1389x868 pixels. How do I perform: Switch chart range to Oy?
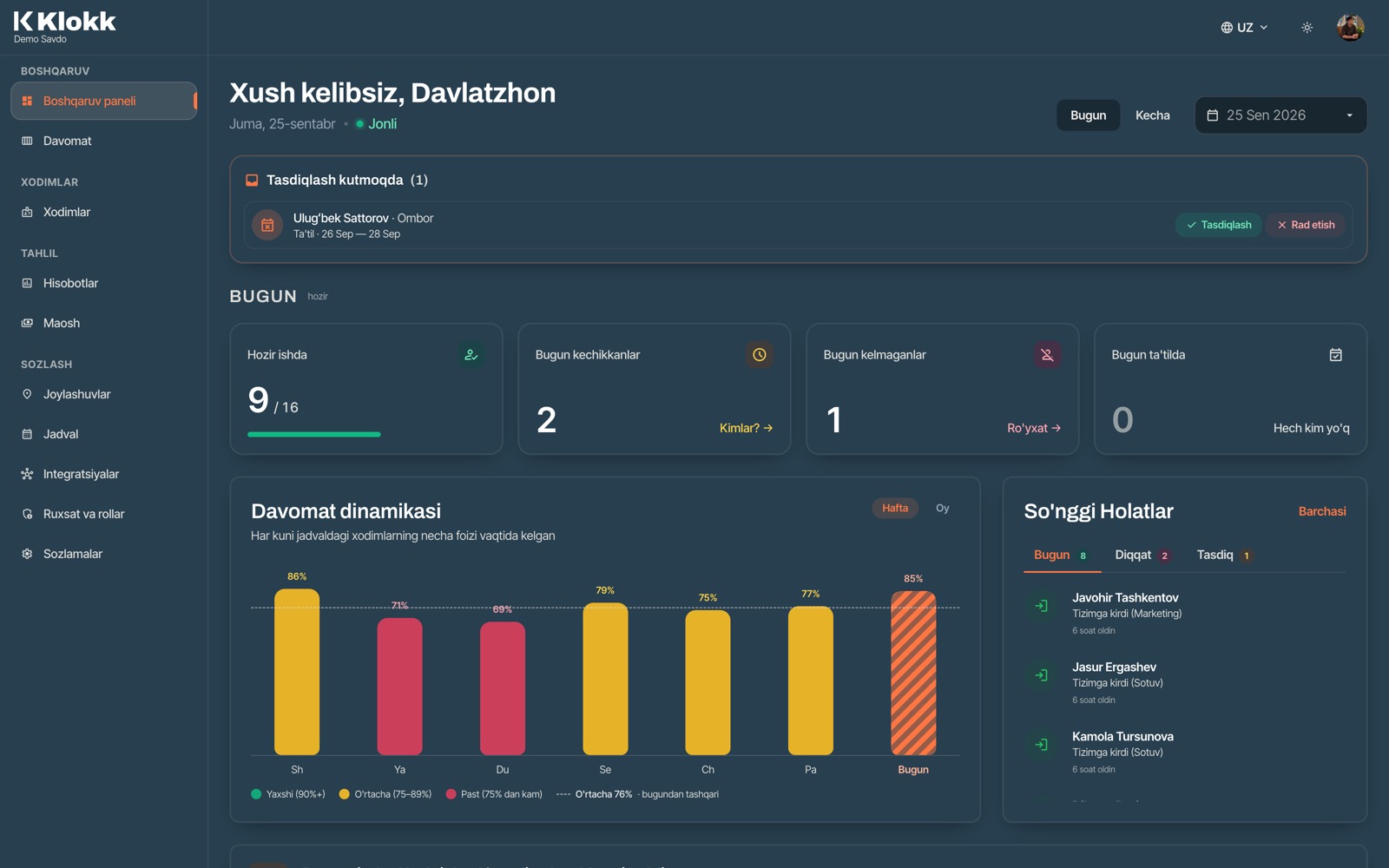click(942, 509)
